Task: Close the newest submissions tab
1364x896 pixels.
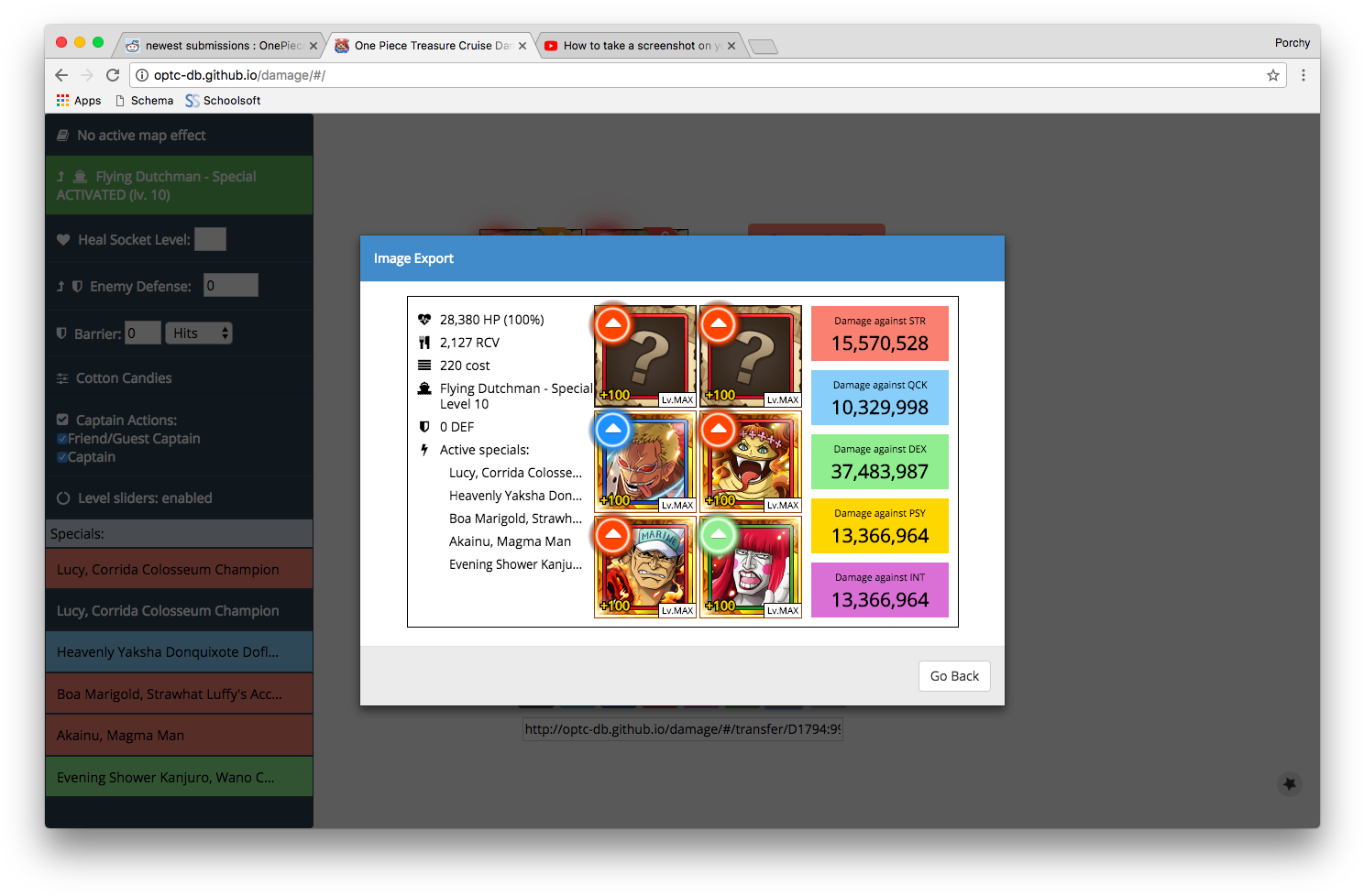Action: click(x=313, y=46)
